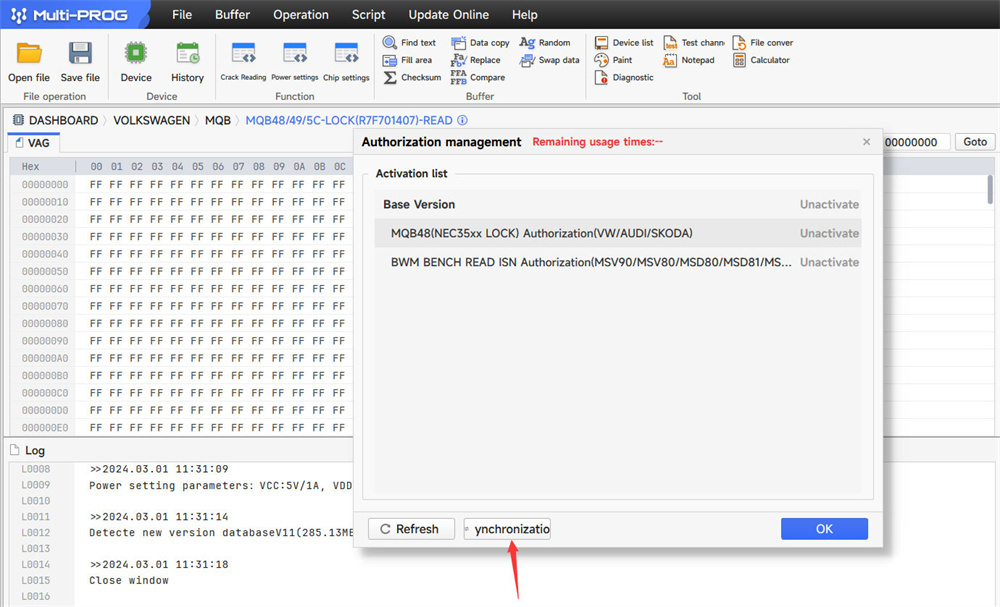Click the Hex column header
Image resolution: width=1000 pixels, height=607 pixels.
[x=30, y=166]
